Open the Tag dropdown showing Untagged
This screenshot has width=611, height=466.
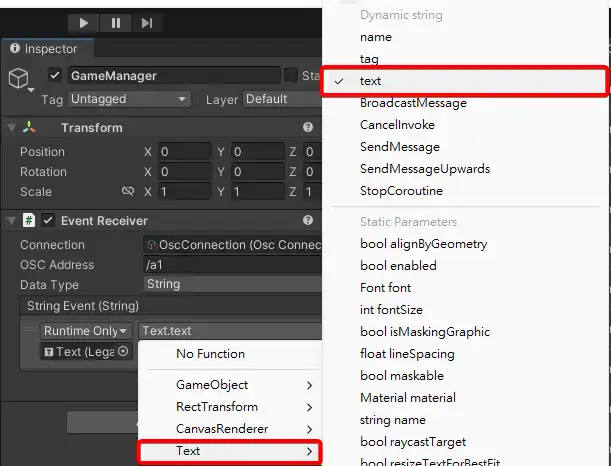128,99
